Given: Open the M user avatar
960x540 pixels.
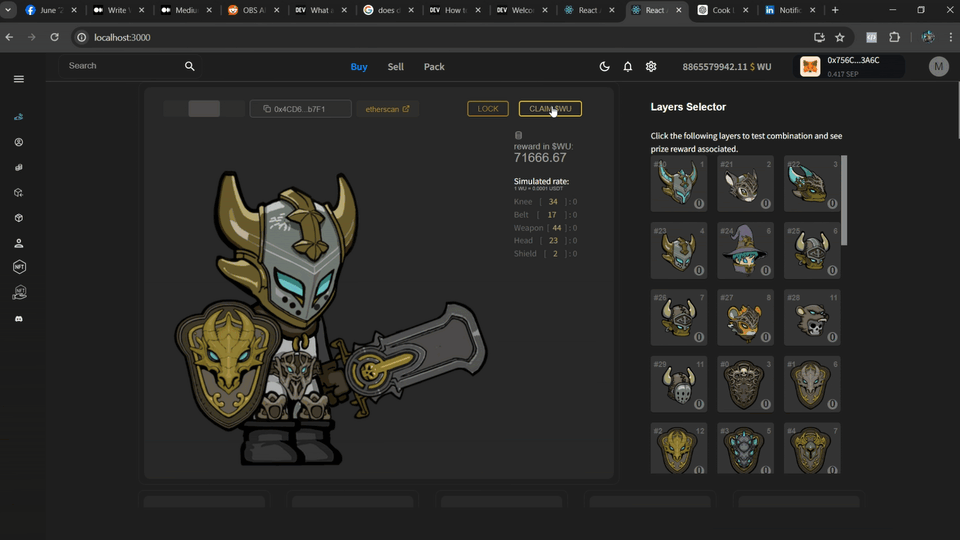Looking at the screenshot, I should pyautogui.click(x=939, y=66).
